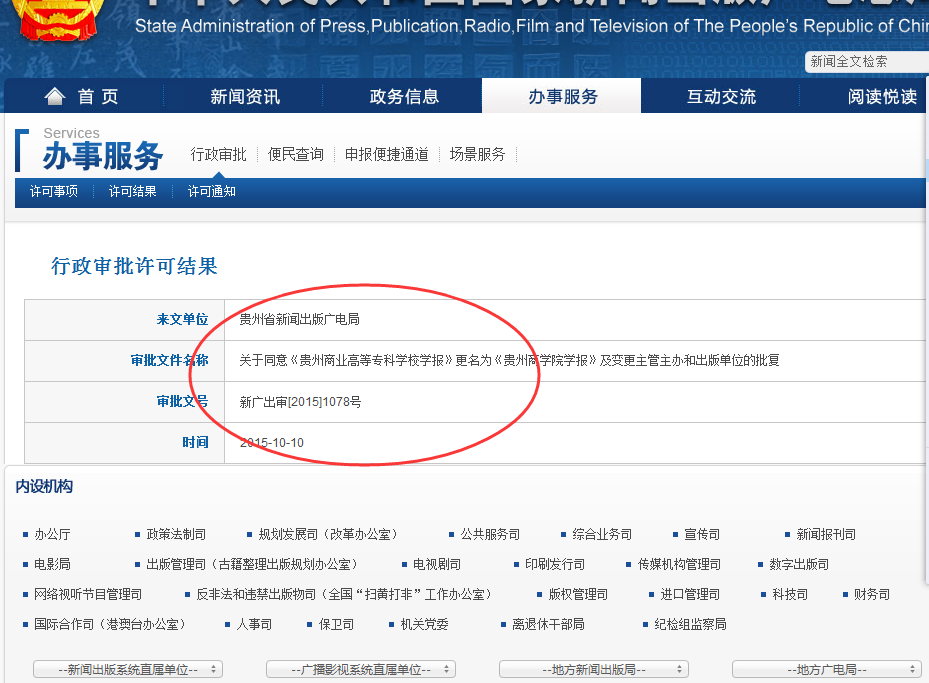This screenshot has width=929, height=683.
Task: Open the 综合业务司 link
Action: tap(602, 534)
